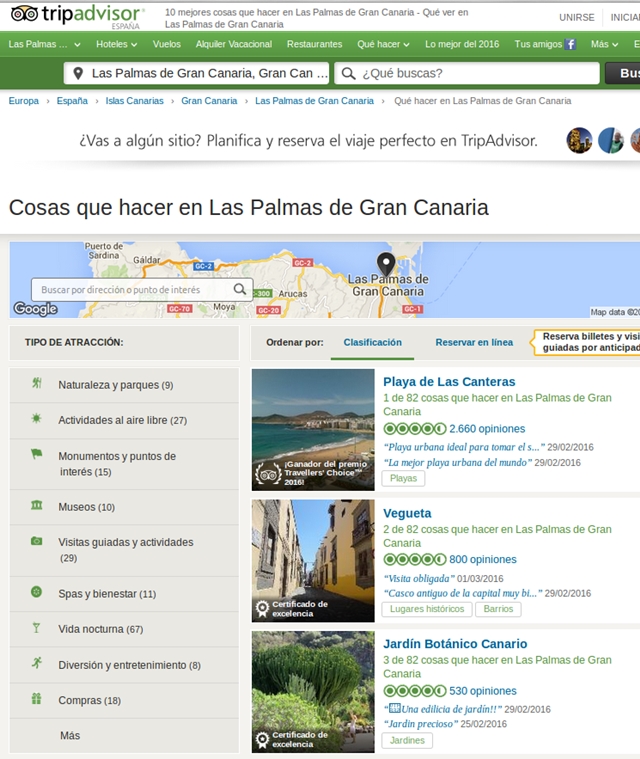640x759 pixels.
Task: Open the Vegueta title link
Action: (x=407, y=513)
